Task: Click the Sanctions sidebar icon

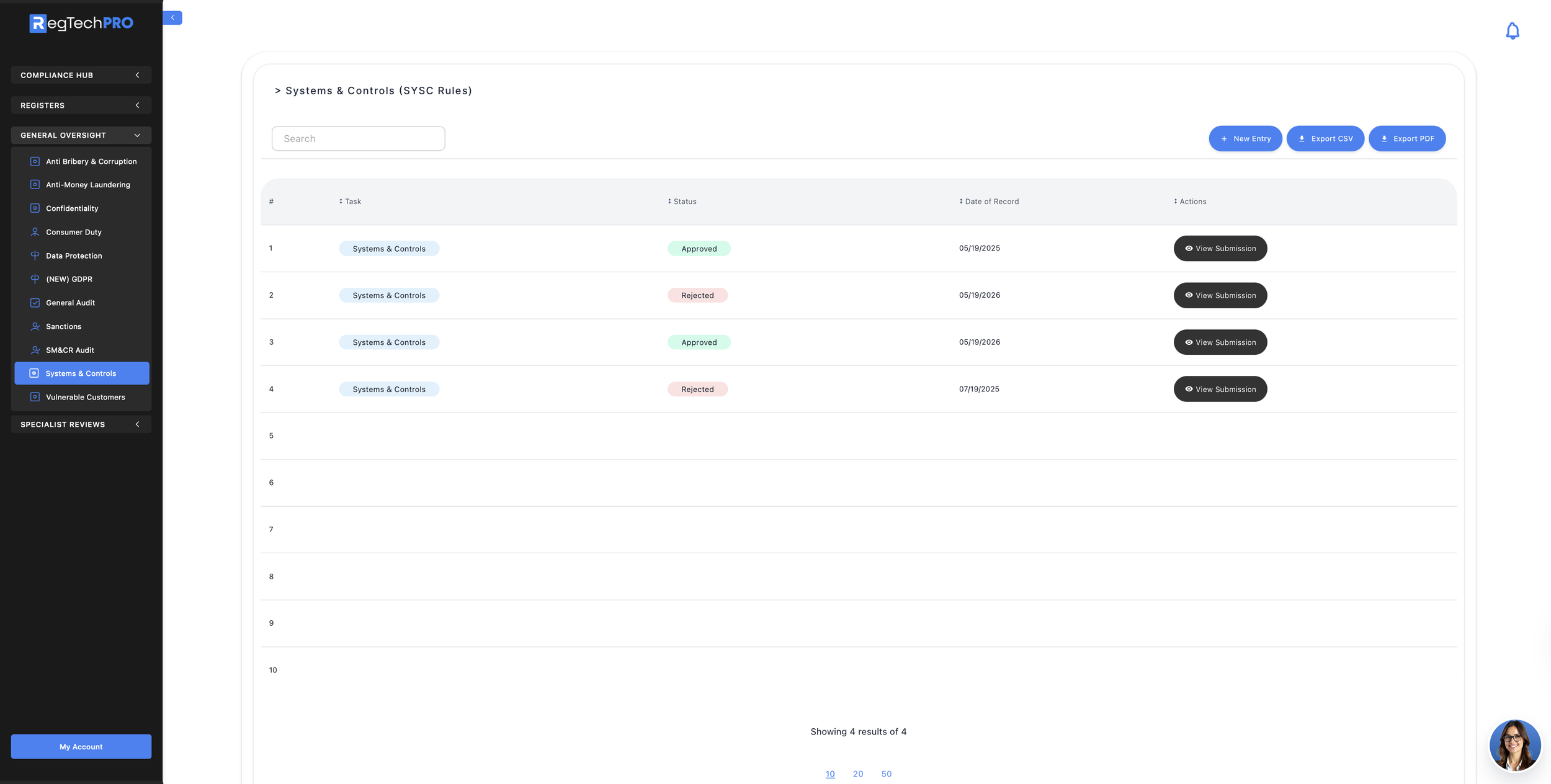Action: point(35,326)
